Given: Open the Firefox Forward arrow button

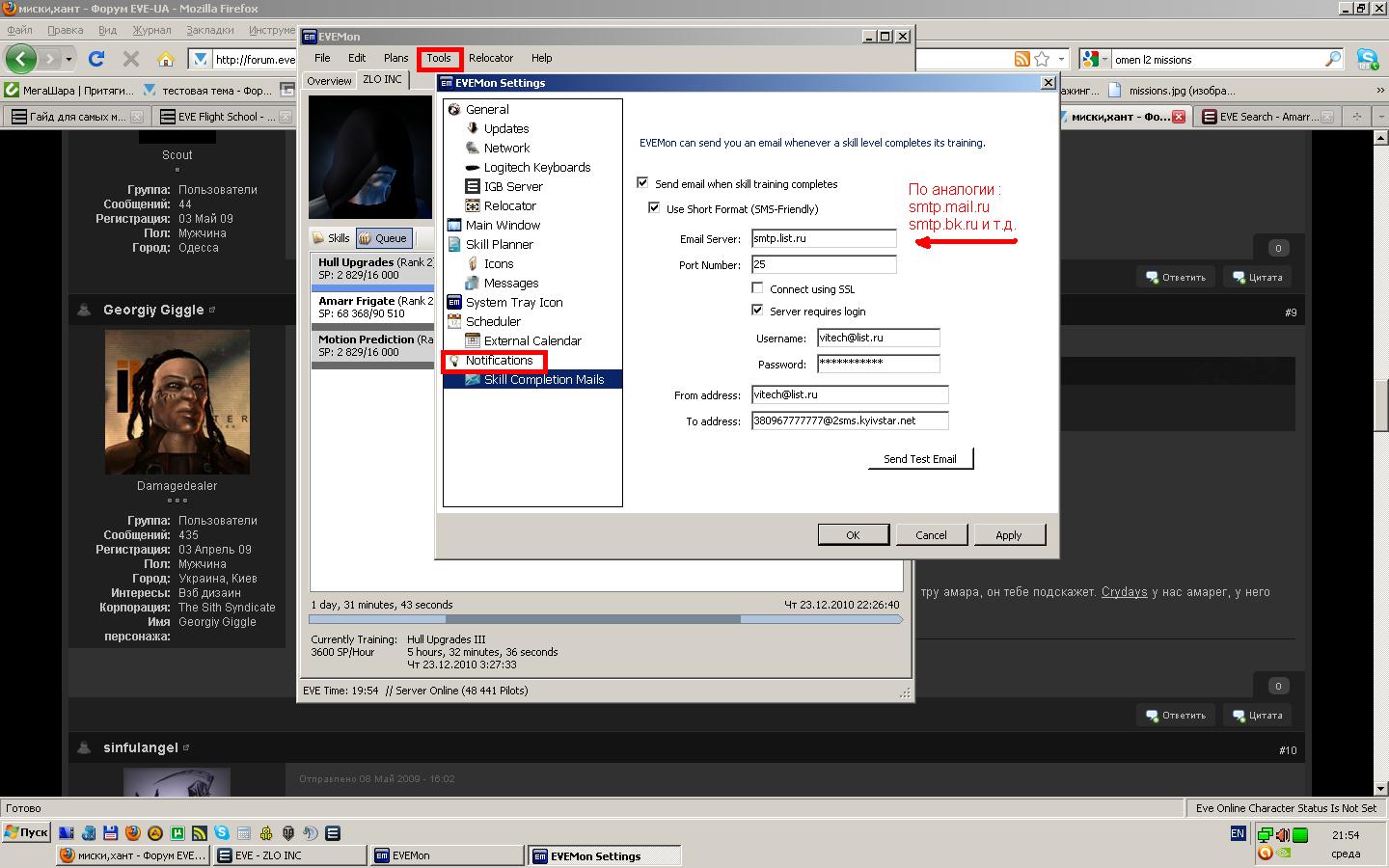Looking at the screenshot, I should tap(51, 59).
